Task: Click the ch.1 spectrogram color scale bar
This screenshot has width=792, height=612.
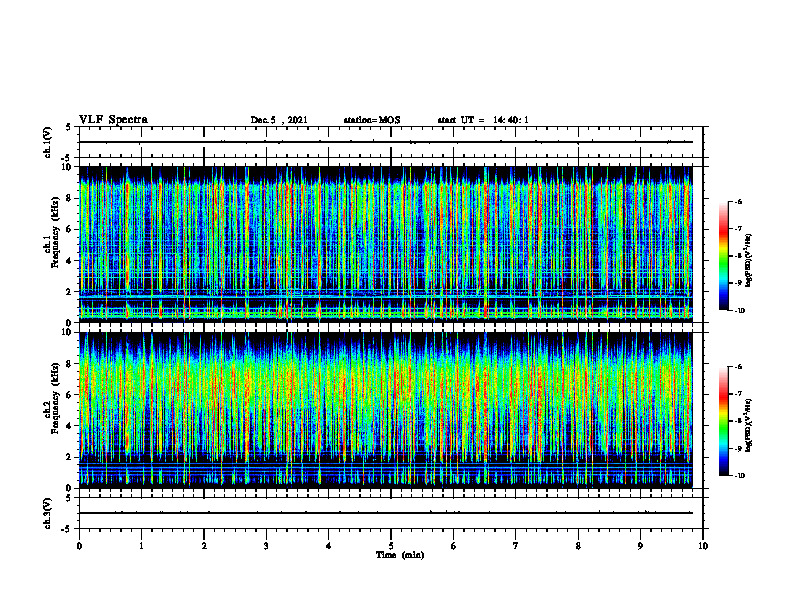Action: click(x=723, y=256)
